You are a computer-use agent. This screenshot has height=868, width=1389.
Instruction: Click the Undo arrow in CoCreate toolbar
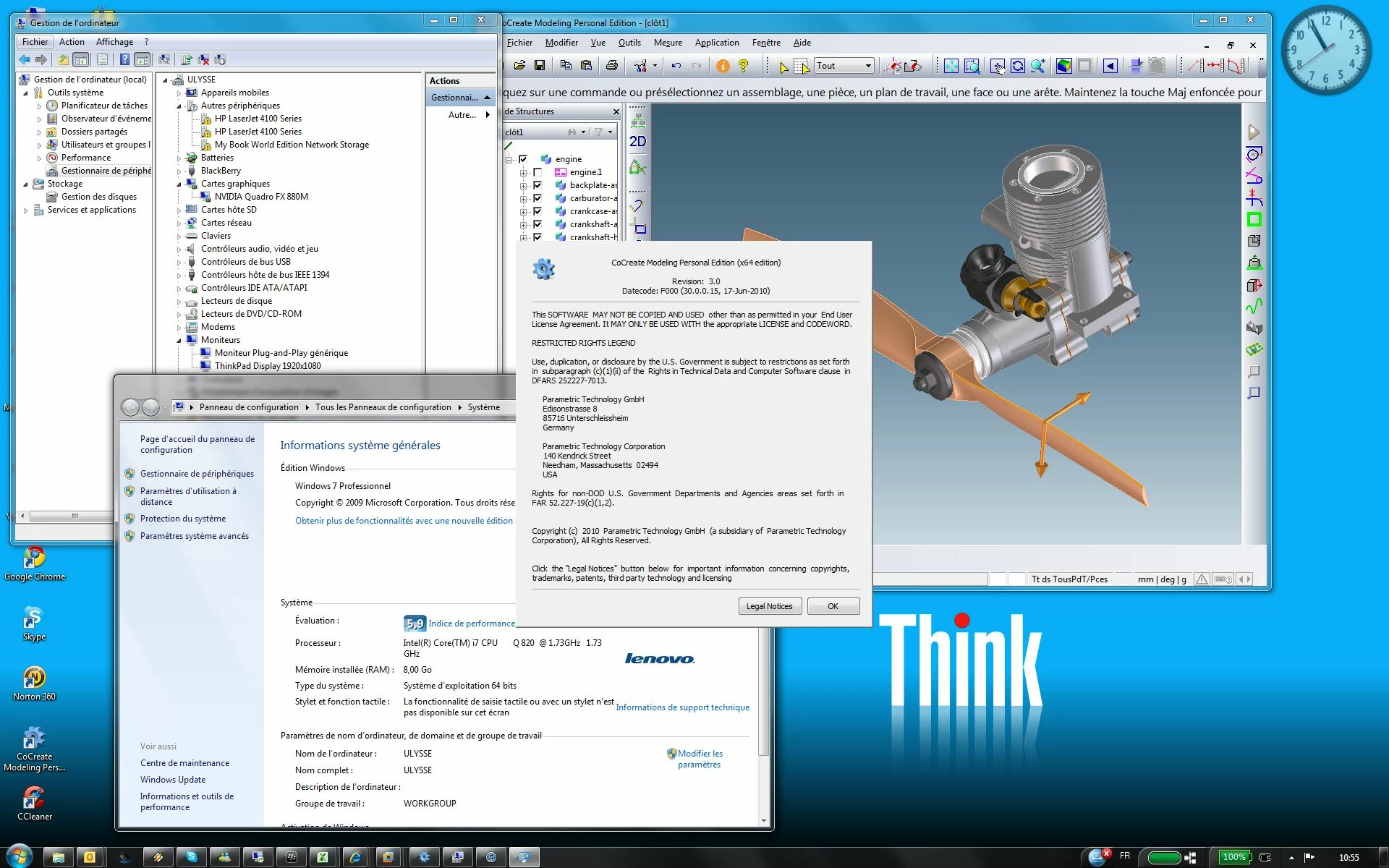tap(676, 66)
